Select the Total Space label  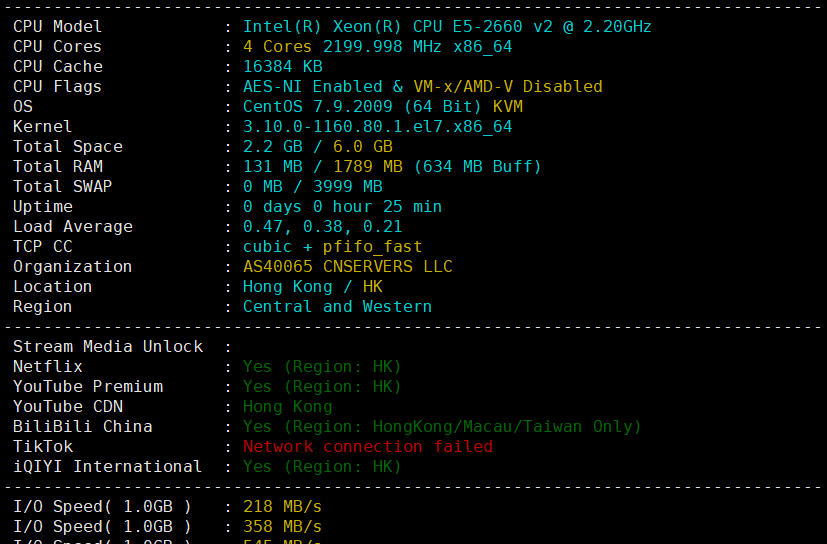68,147
